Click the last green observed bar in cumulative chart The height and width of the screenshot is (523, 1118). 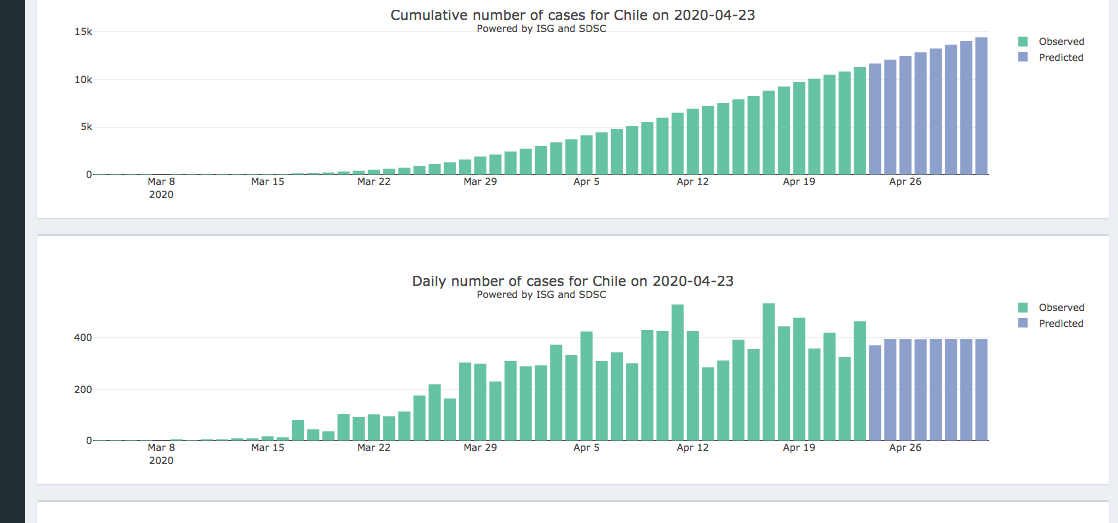[x=860, y=121]
